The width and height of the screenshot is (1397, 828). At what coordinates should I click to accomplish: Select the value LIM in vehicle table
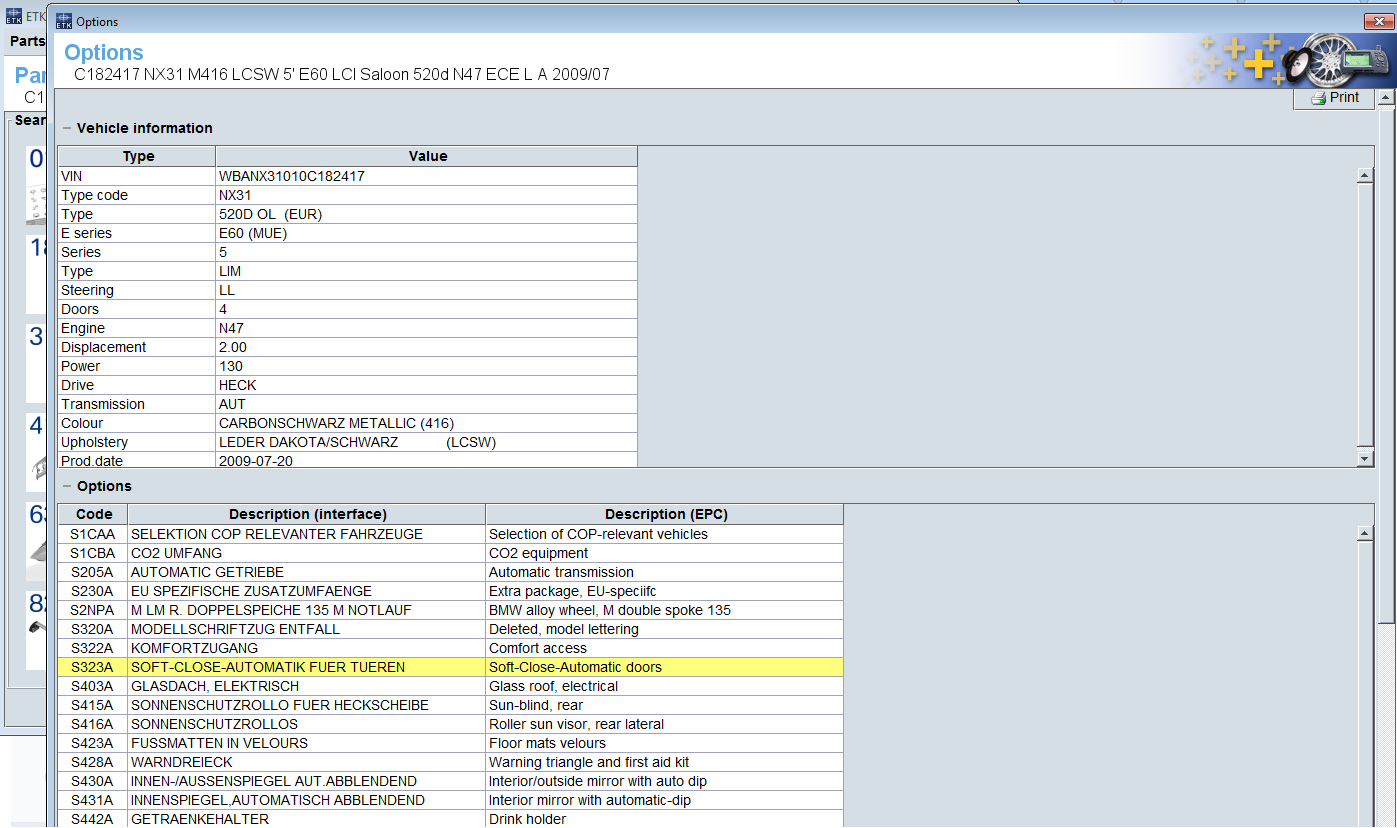point(230,271)
